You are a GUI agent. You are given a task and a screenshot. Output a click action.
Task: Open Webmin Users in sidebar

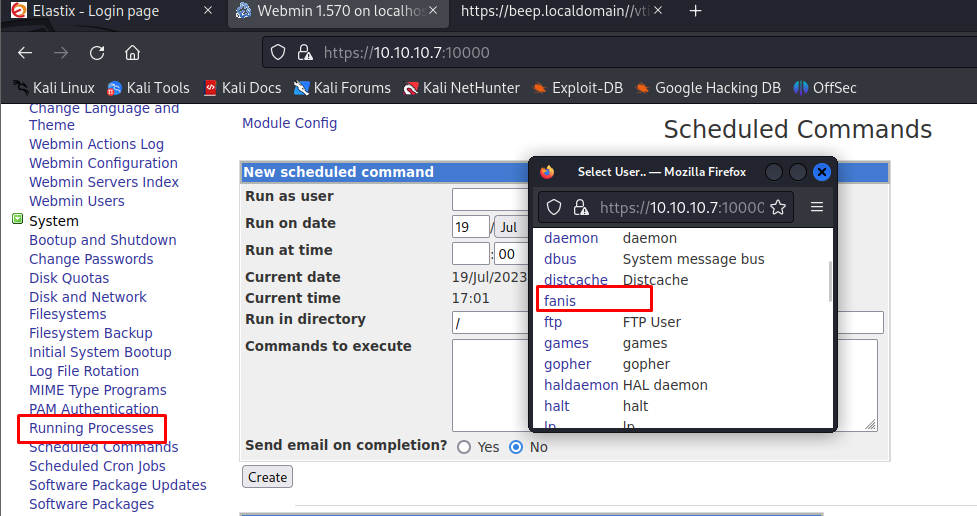[77, 201]
